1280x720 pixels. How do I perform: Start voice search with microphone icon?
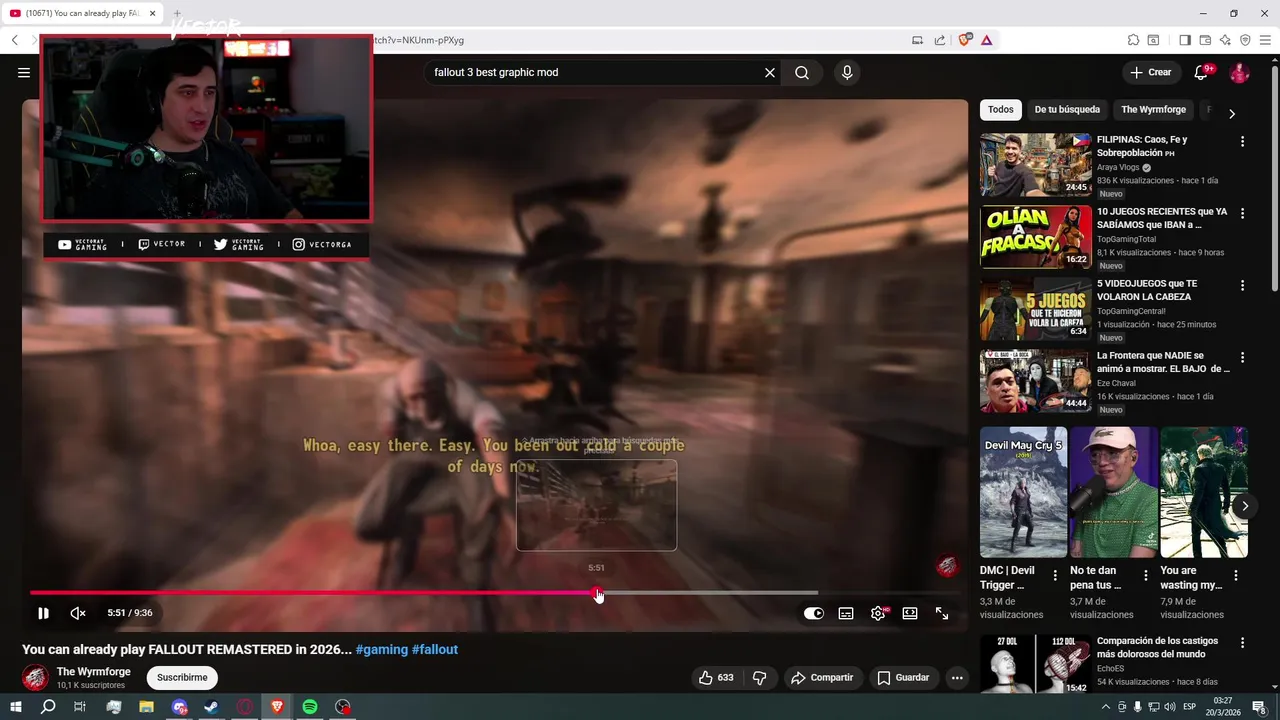[847, 72]
